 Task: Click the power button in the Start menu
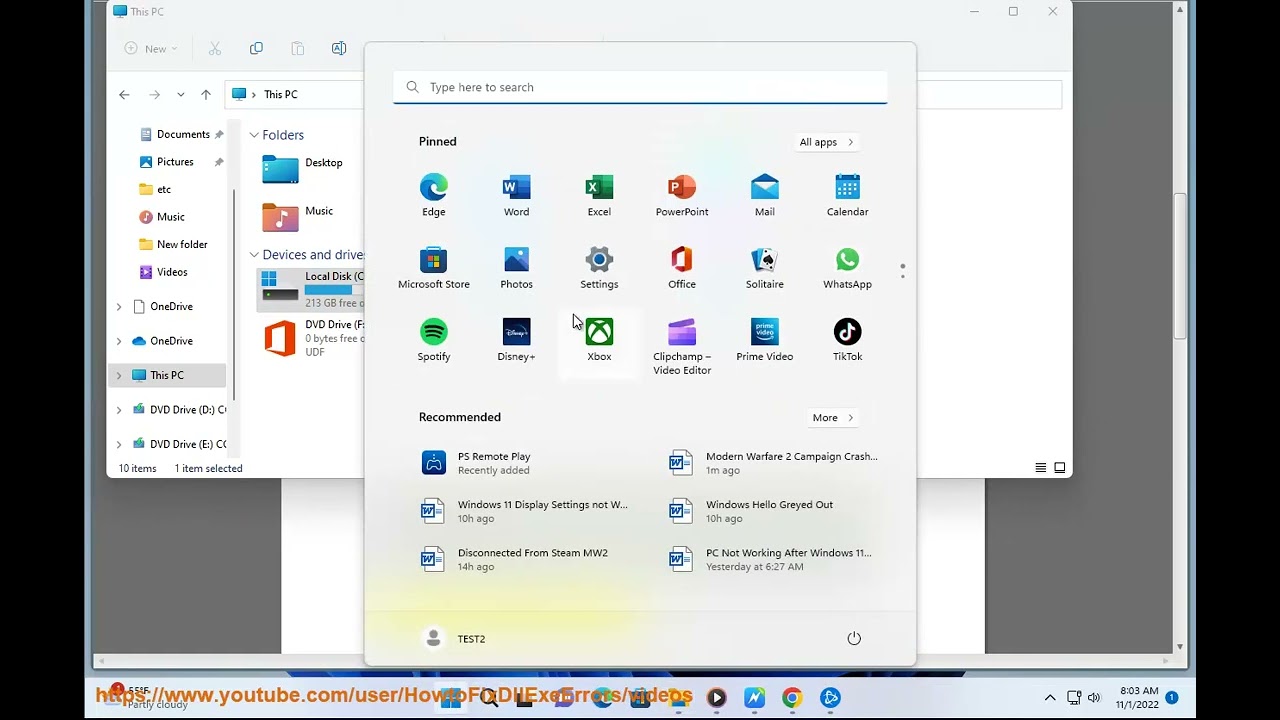point(854,638)
